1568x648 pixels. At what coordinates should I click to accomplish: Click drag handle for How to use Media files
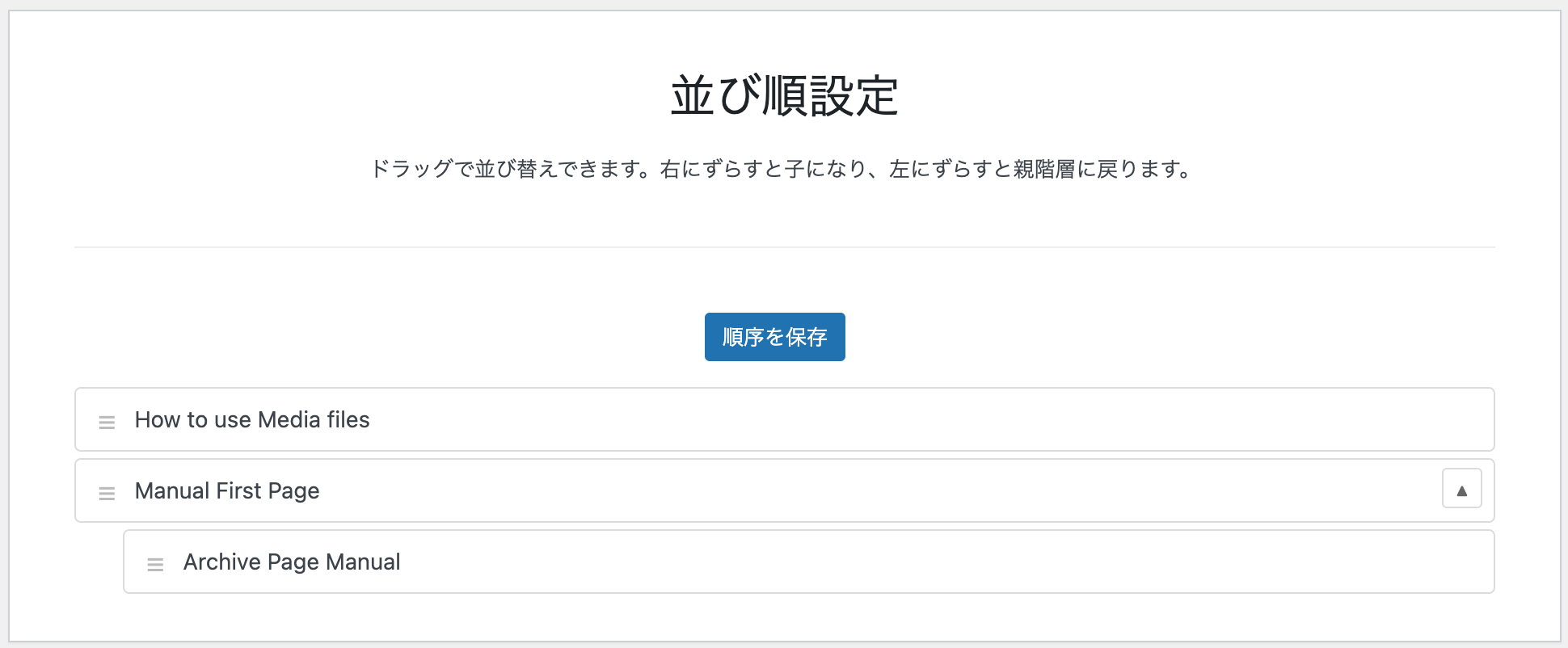coord(107,422)
